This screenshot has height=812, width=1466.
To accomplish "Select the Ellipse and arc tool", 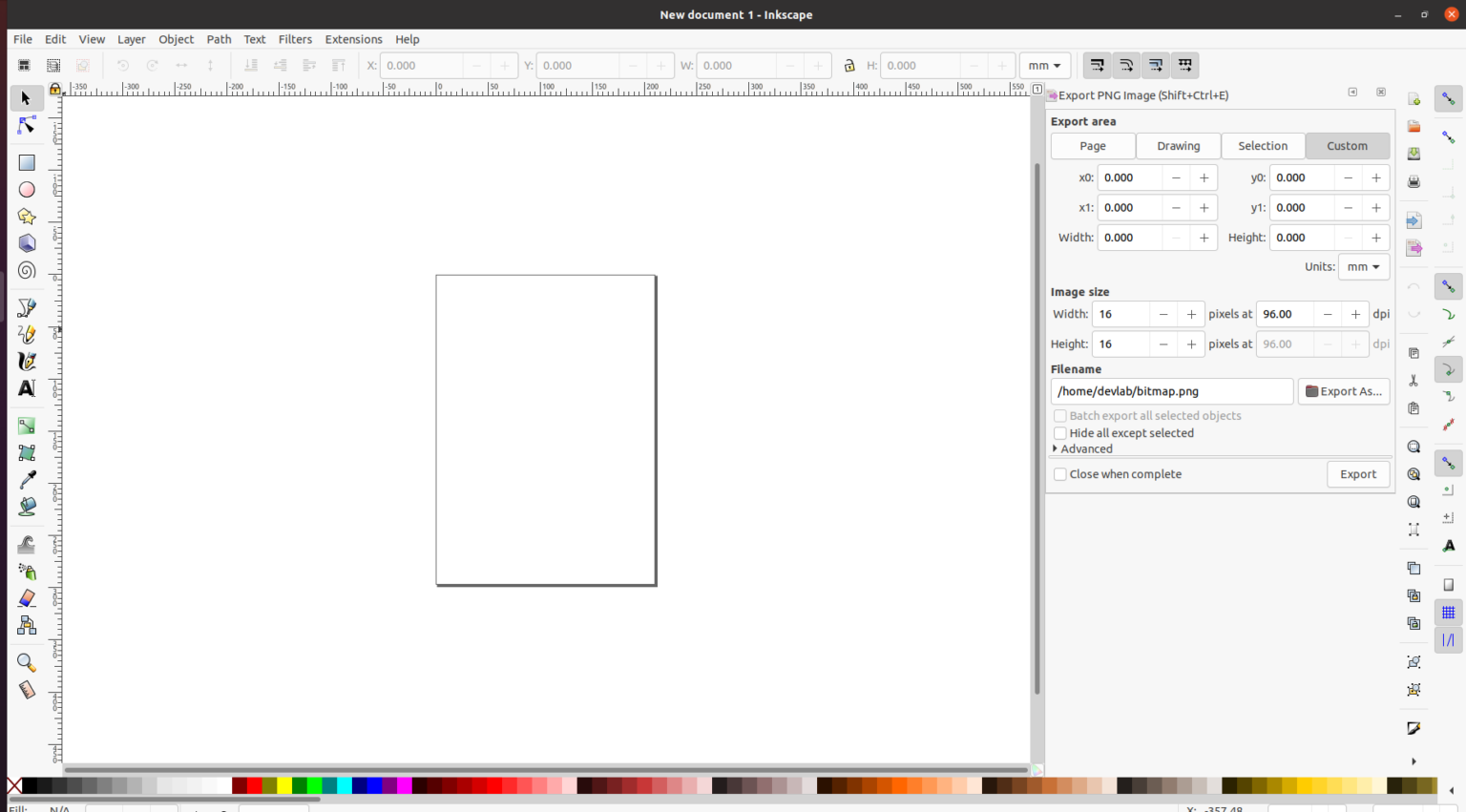I will (26, 189).
